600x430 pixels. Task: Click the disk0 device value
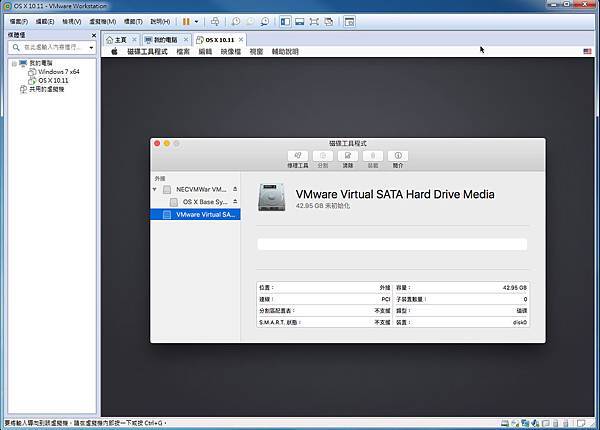(520, 322)
